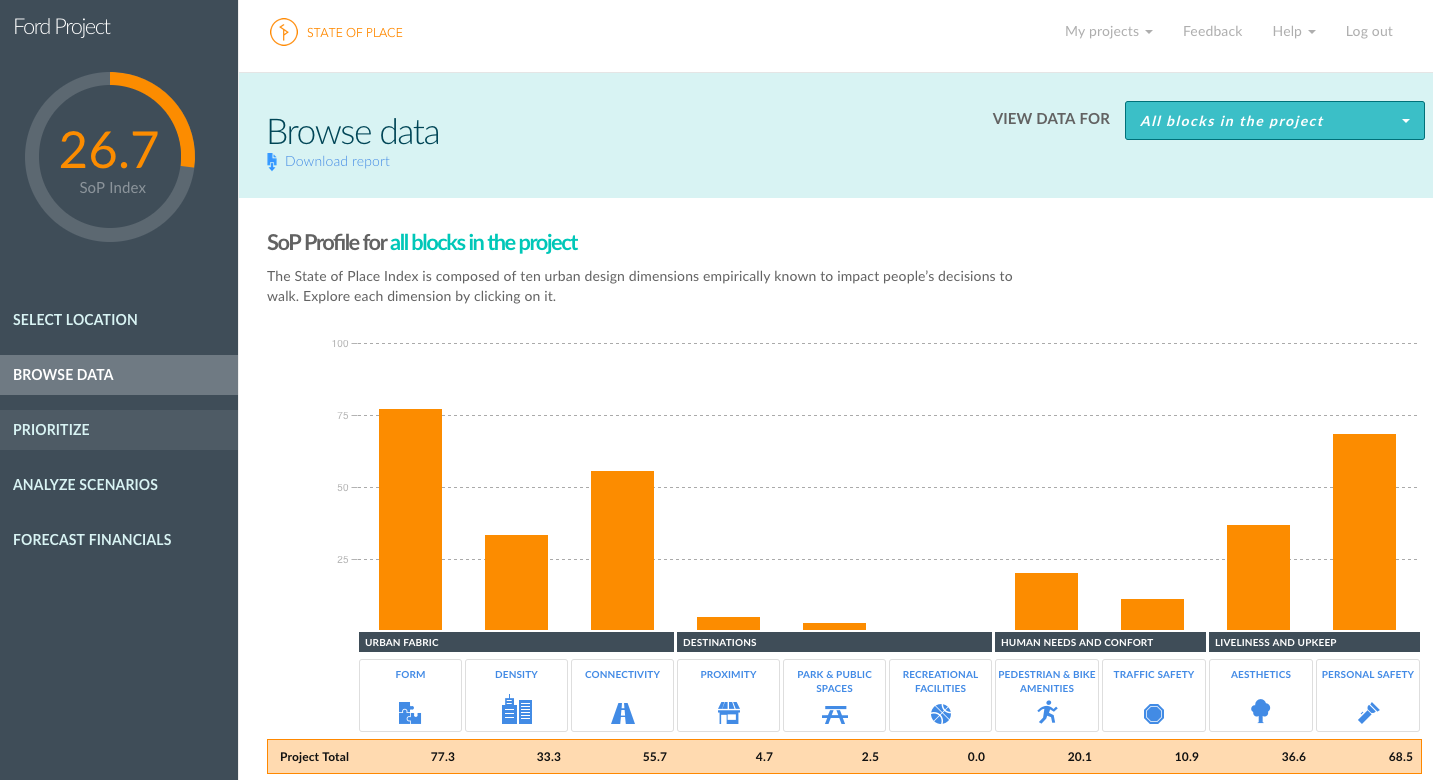Screen dimensions: 1433x780
Task: Select the Recreational Facilities basketball icon
Action: (941, 714)
